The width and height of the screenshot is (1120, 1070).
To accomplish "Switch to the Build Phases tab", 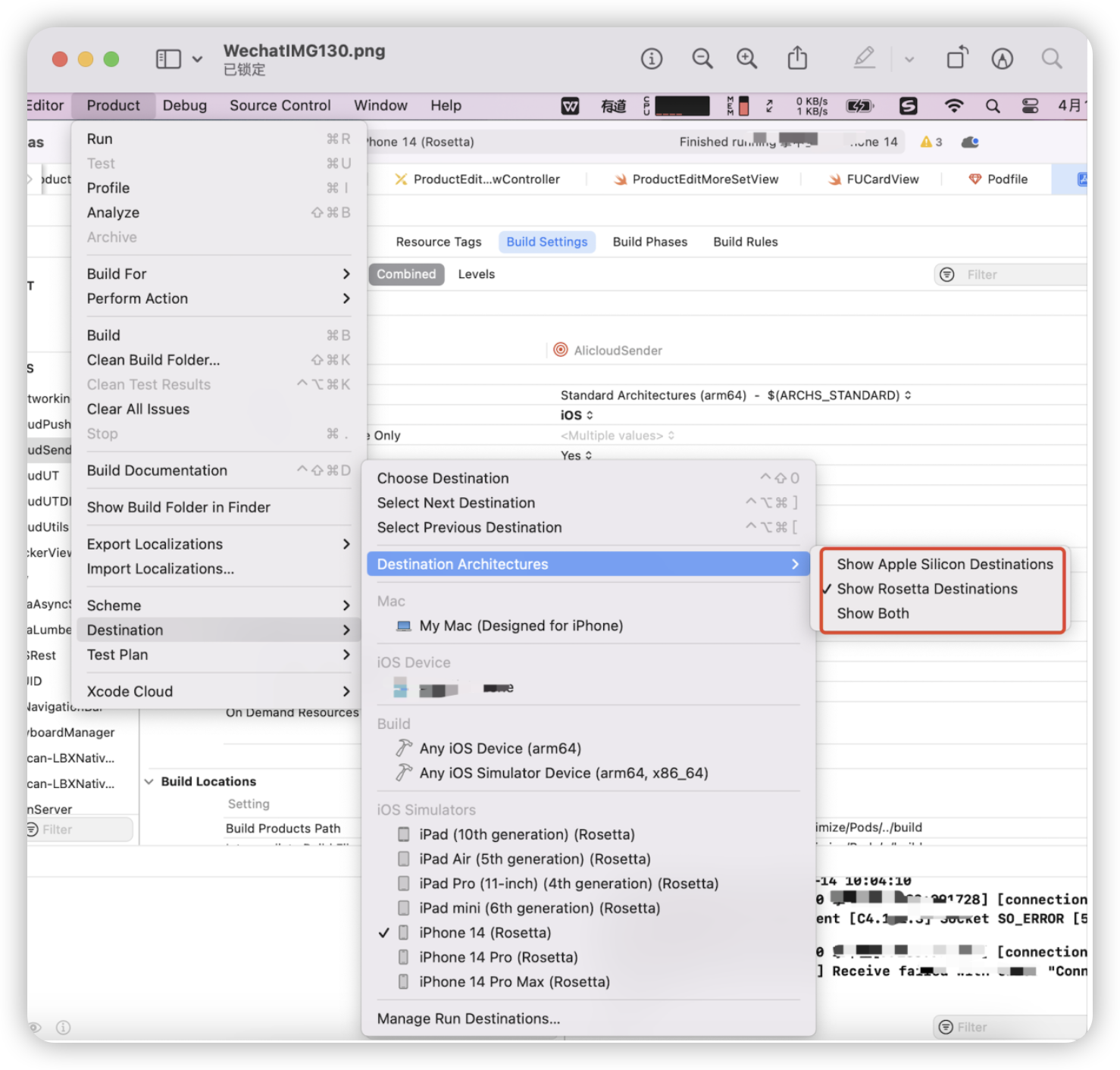I will click(x=650, y=242).
